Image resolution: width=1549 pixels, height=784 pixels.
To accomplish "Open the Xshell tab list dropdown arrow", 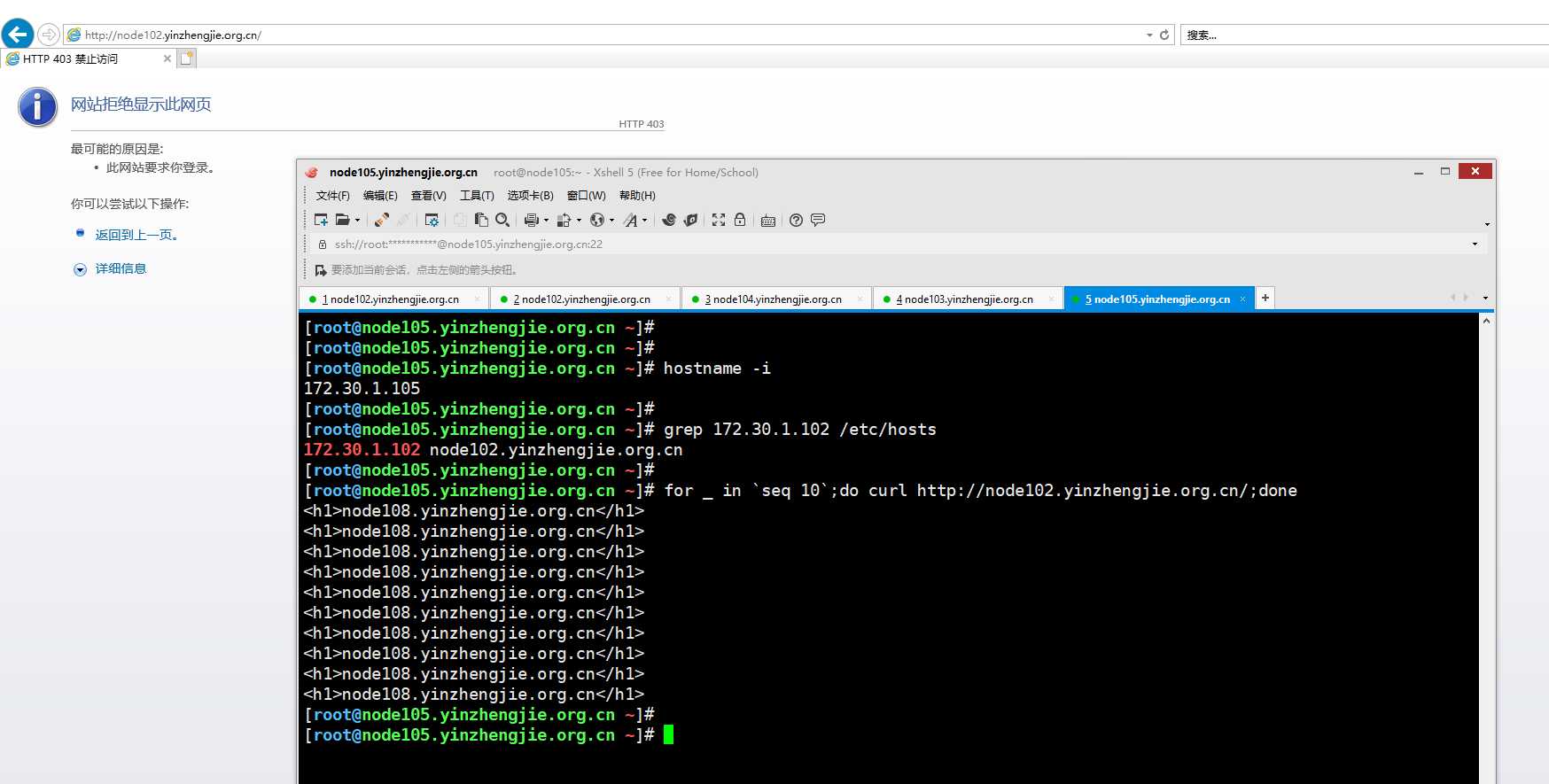I will [x=1485, y=299].
